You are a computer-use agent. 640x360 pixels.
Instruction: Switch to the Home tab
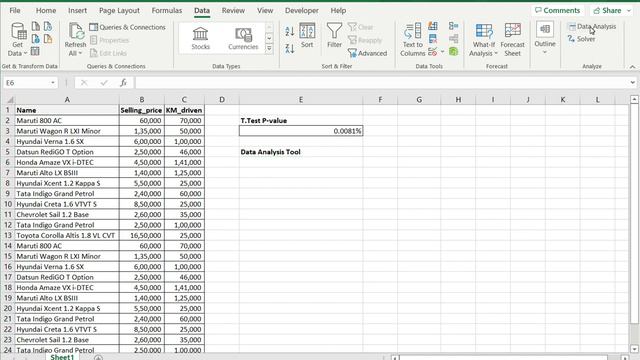[46, 11]
